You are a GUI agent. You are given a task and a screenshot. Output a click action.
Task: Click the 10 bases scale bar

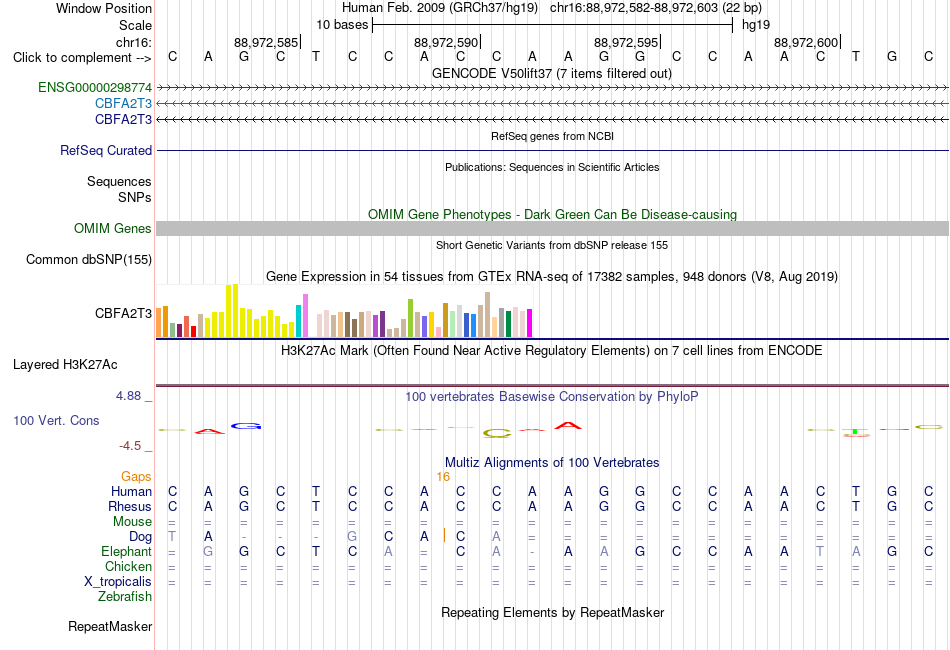click(x=552, y=25)
